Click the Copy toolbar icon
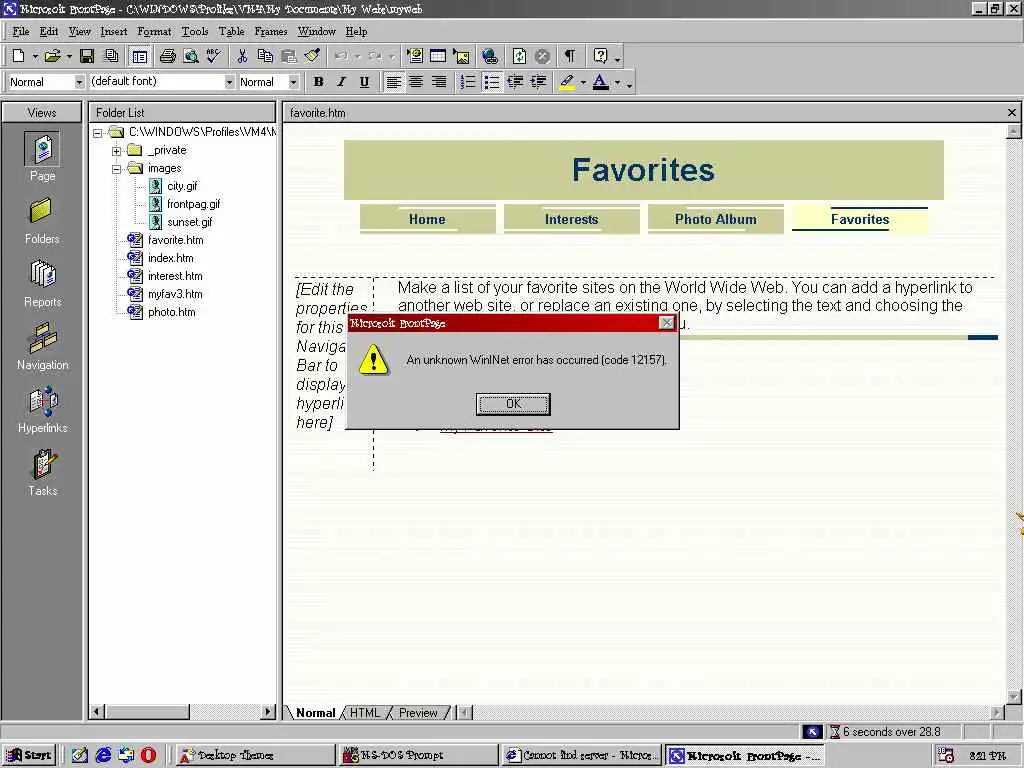 (265, 56)
